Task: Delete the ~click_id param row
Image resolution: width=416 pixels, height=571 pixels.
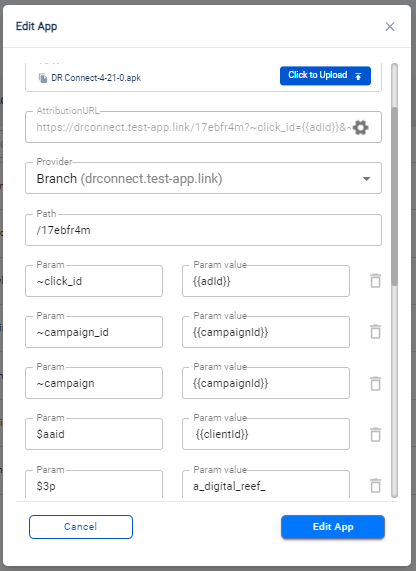Action: tap(376, 281)
